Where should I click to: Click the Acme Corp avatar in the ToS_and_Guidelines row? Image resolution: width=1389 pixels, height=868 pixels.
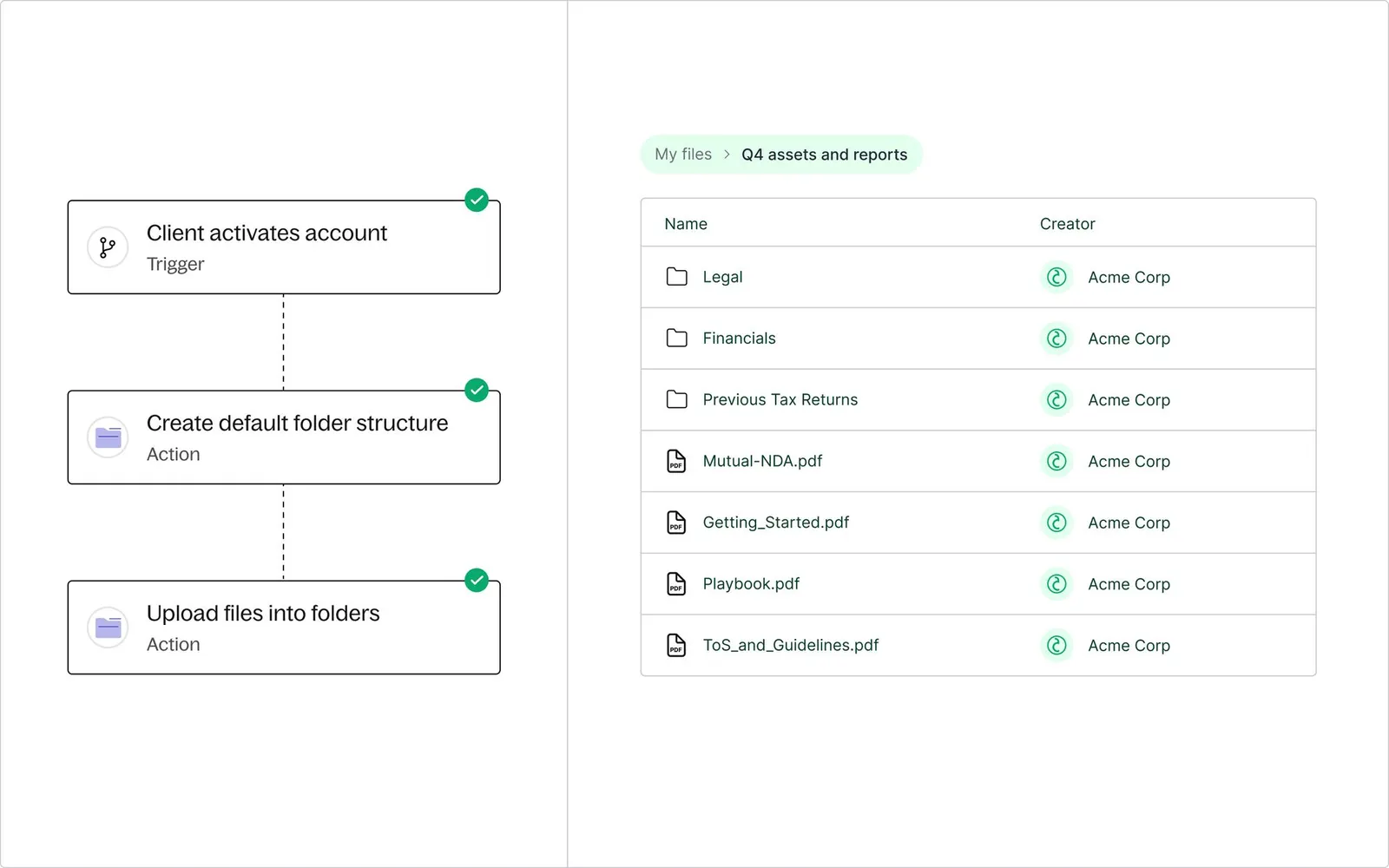coord(1057,645)
